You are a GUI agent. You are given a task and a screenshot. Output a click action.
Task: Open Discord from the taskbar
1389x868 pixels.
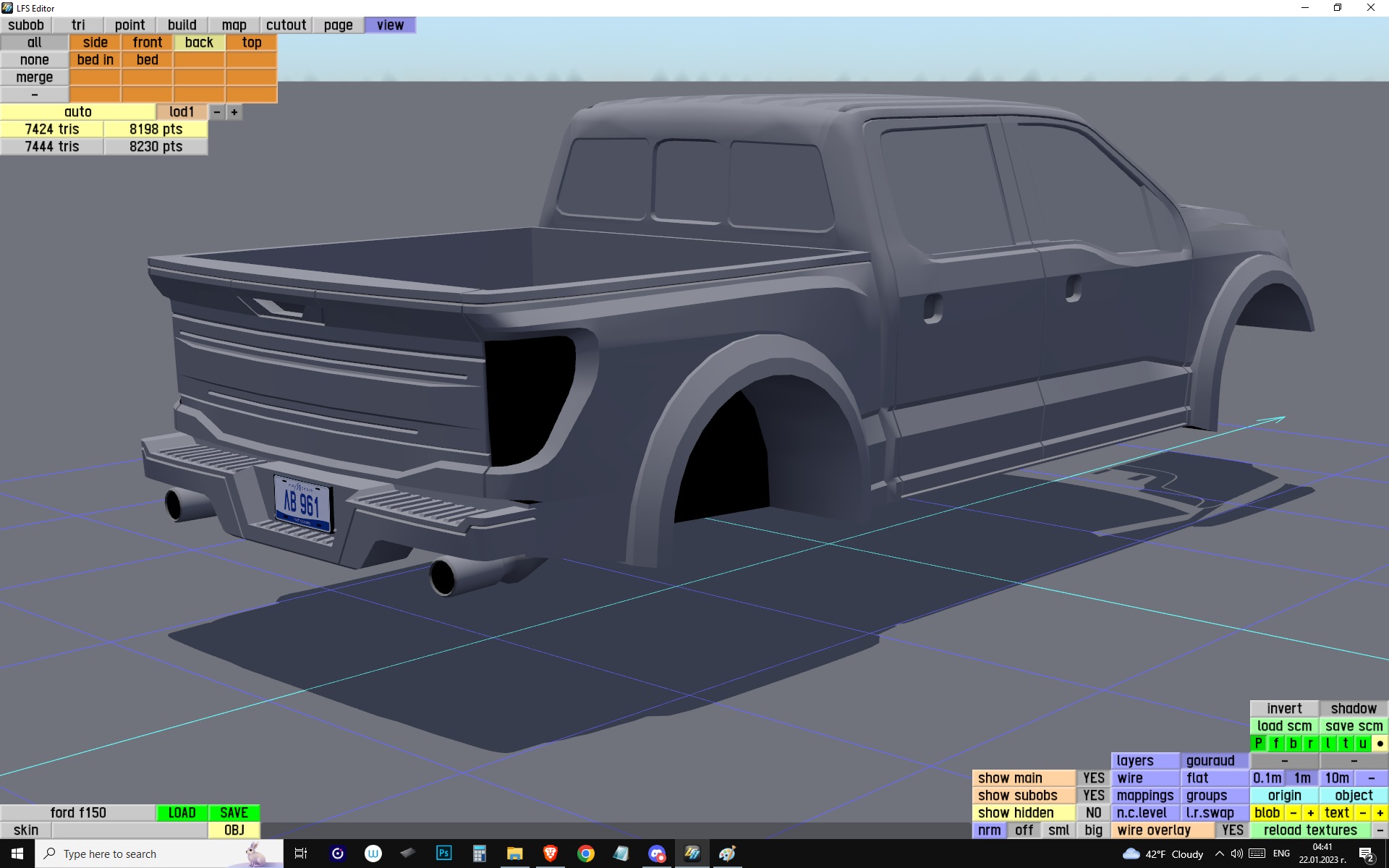click(x=656, y=854)
